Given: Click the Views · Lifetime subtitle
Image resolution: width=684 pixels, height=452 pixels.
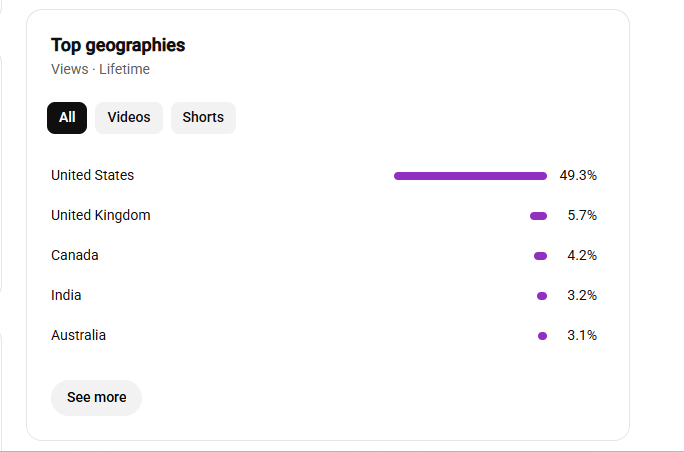Looking at the screenshot, I should 100,69.
